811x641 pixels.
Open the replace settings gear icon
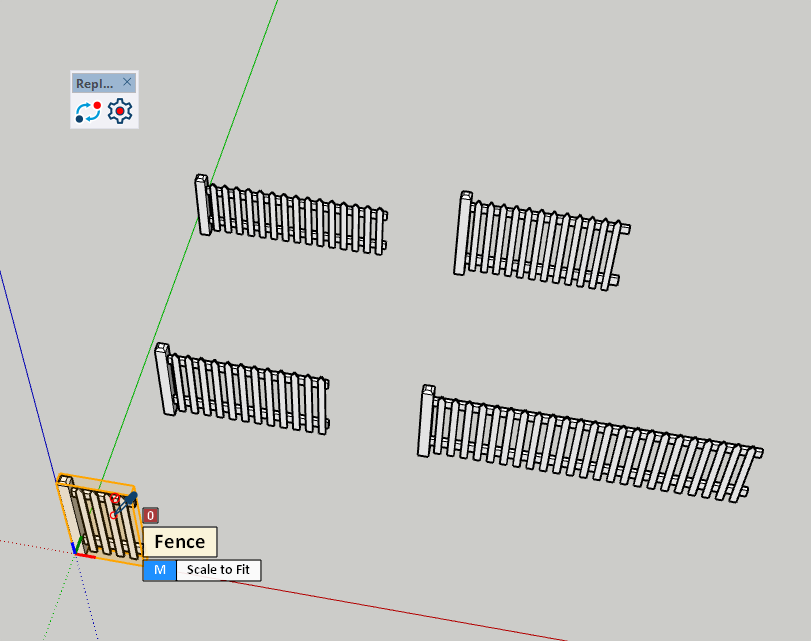(120, 112)
